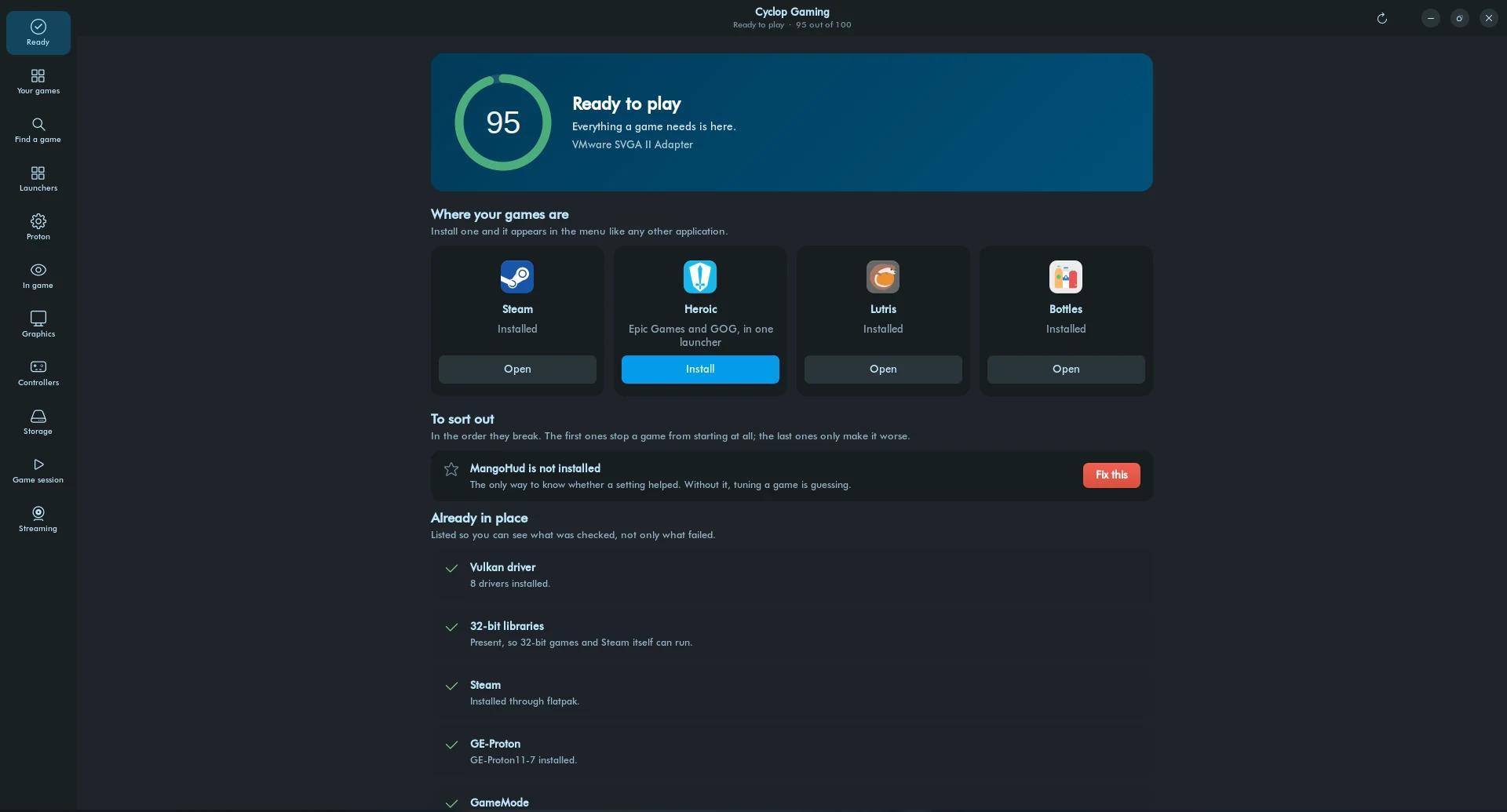Close the Cyclop Gaming window
The image size is (1507, 812).
click(x=1489, y=18)
